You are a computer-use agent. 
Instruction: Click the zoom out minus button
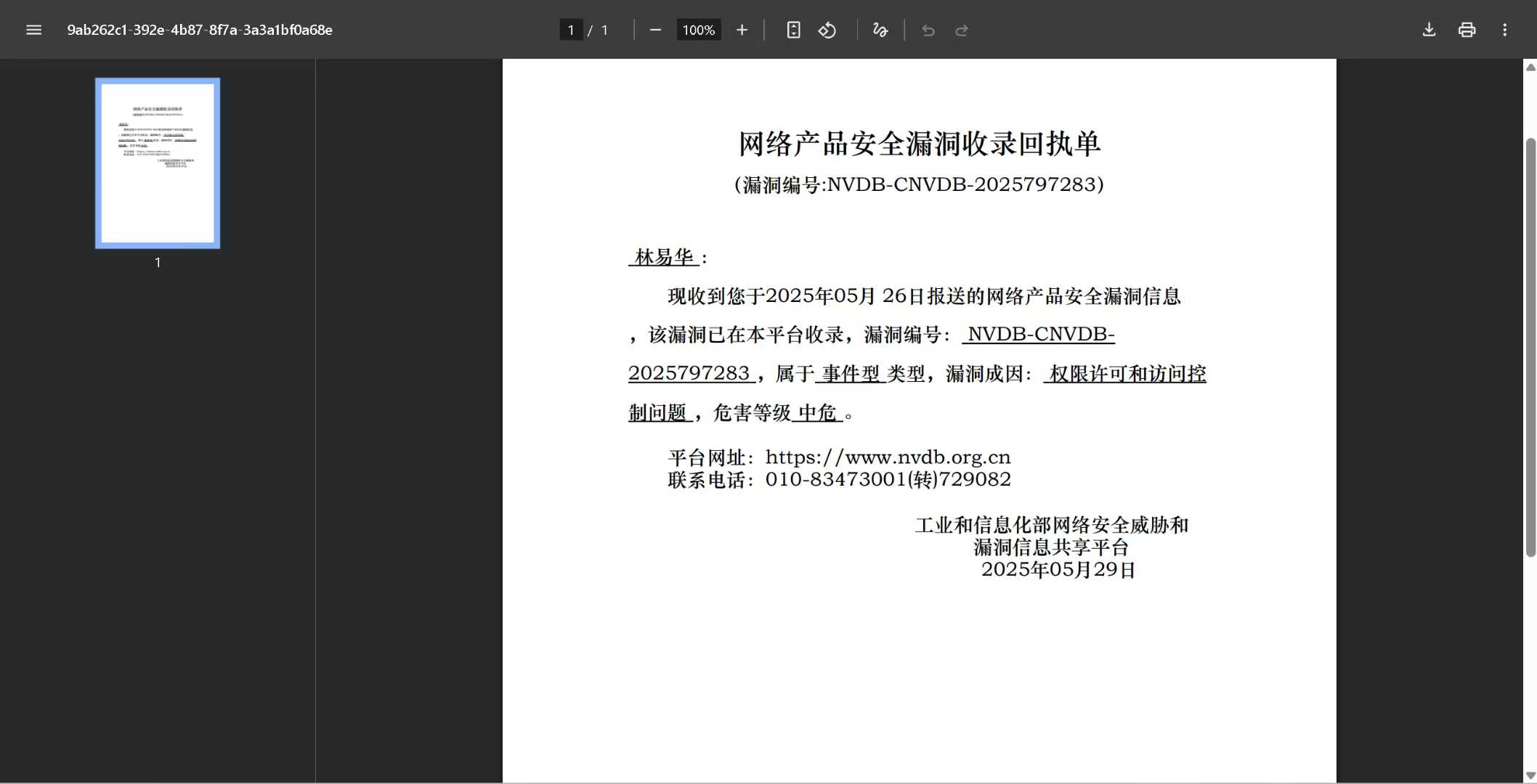(x=655, y=30)
